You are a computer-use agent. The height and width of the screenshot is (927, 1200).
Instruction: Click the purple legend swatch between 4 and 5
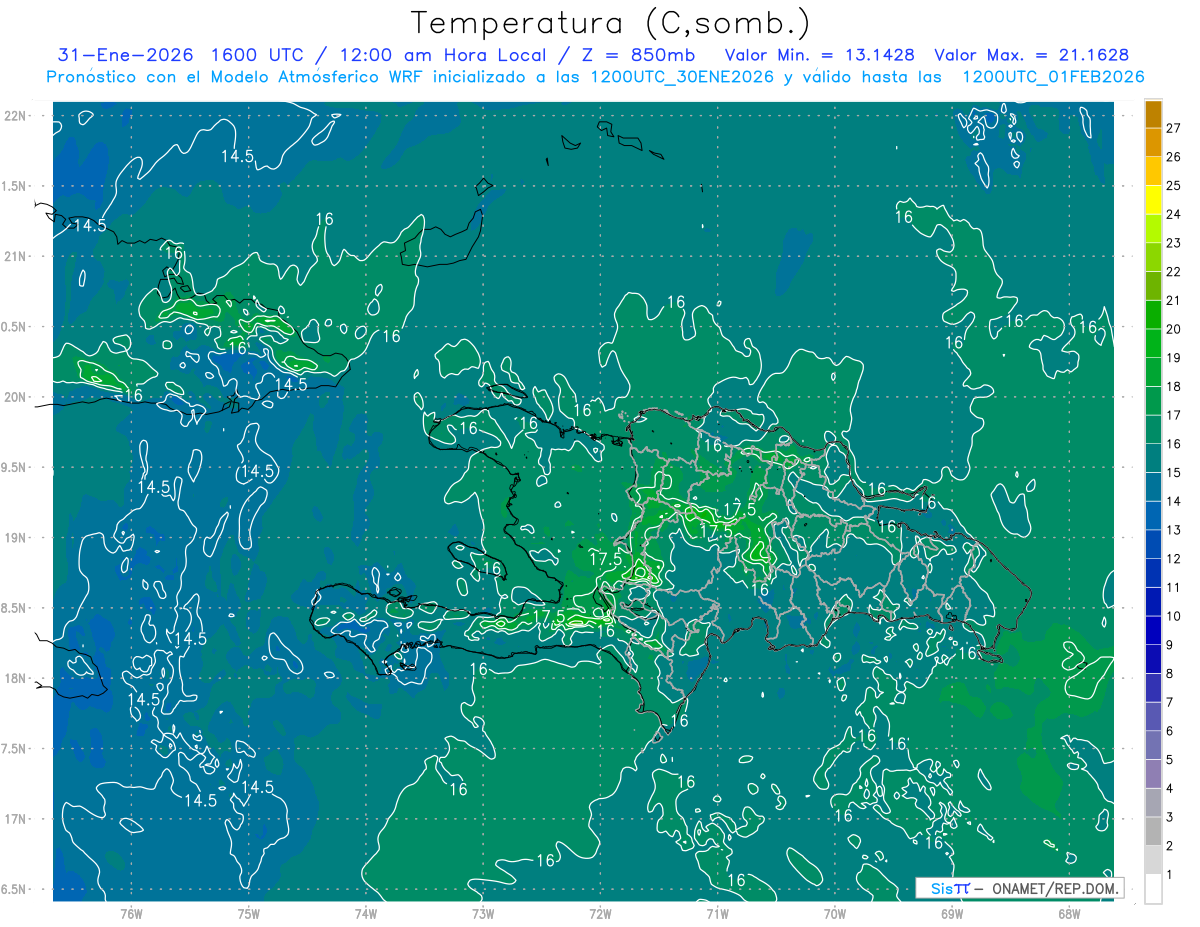pos(1153,774)
